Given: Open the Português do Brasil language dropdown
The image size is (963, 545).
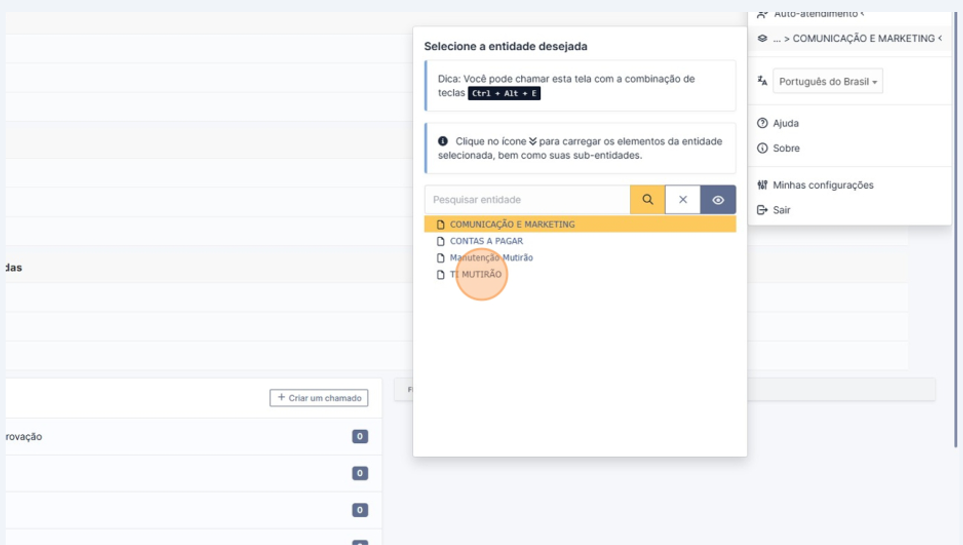Looking at the screenshot, I should pos(828,82).
